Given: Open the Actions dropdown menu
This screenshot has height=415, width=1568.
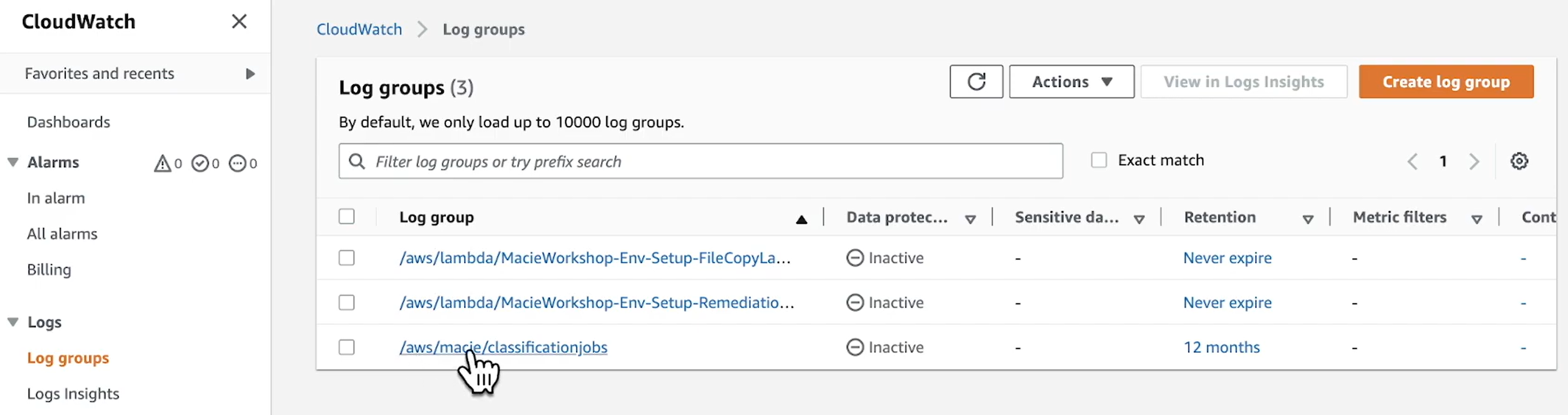Looking at the screenshot, I should (1071, 82).
